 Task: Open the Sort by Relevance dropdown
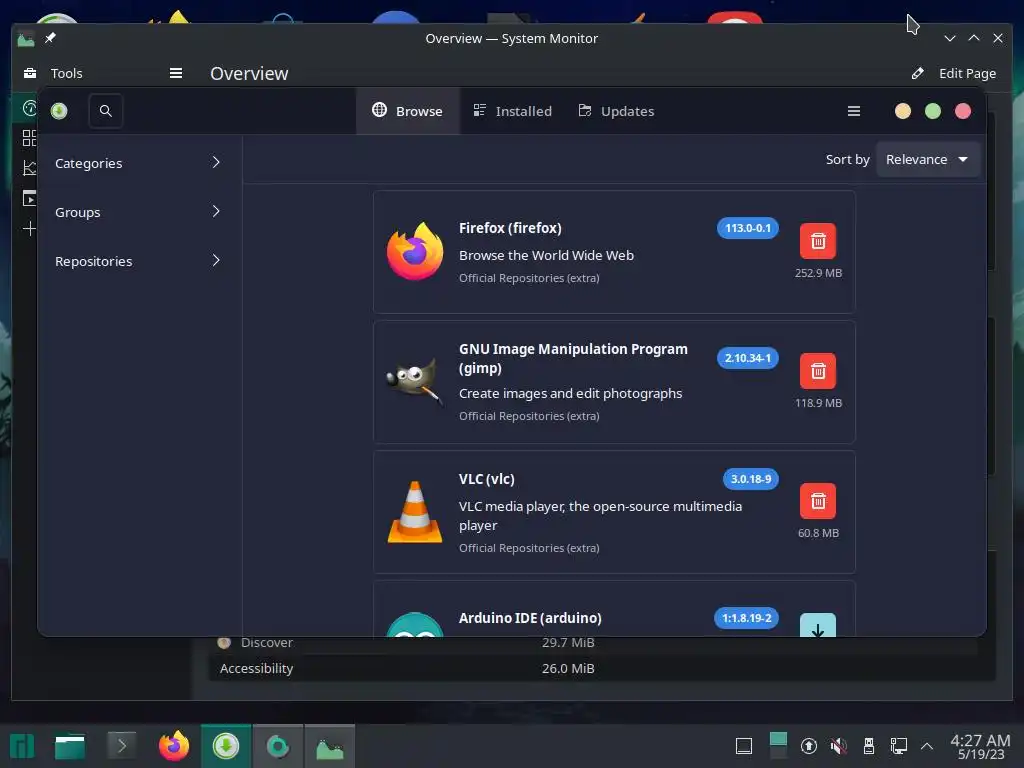[x=927, y=160]
